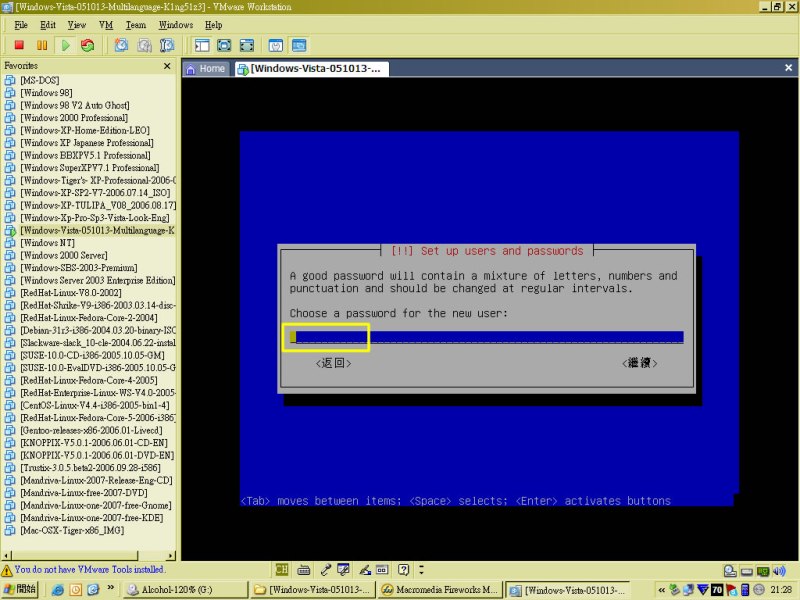Click the Revert to Snapshot icon

point(144,45)
